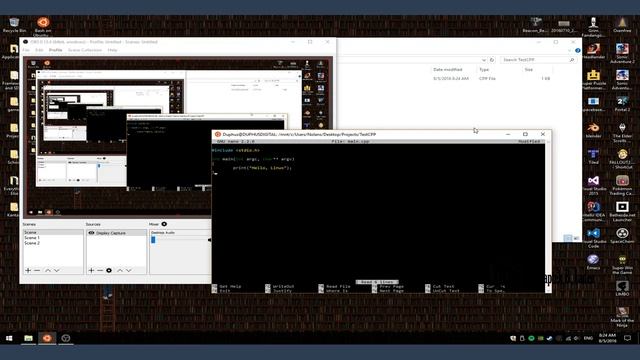Open the Edit menu in OBS

(39, 50)
